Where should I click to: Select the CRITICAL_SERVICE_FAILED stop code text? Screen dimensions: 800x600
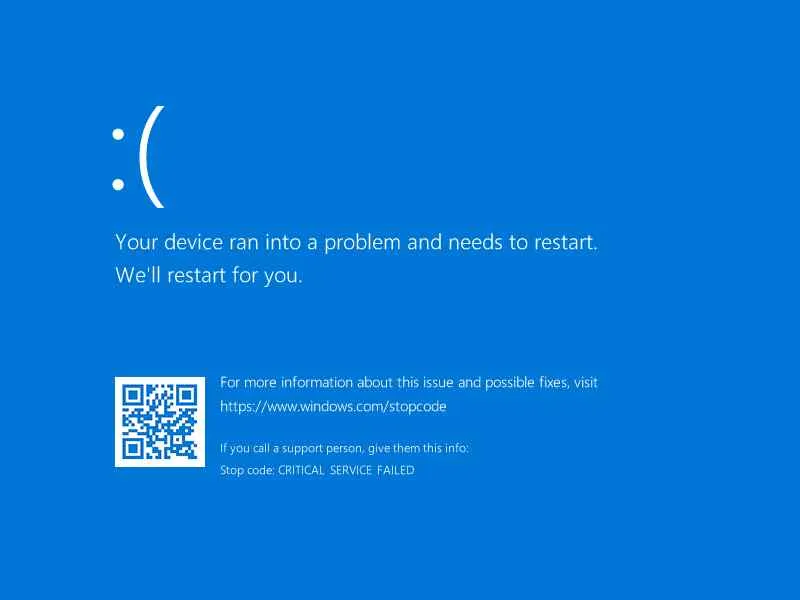(x=346, y=470)
